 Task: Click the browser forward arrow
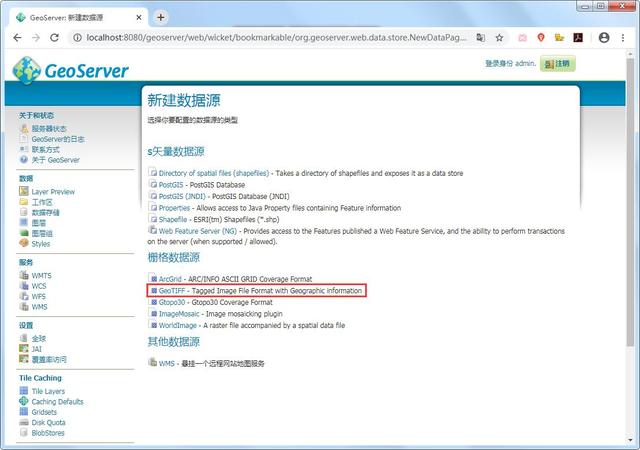point(36,38)
